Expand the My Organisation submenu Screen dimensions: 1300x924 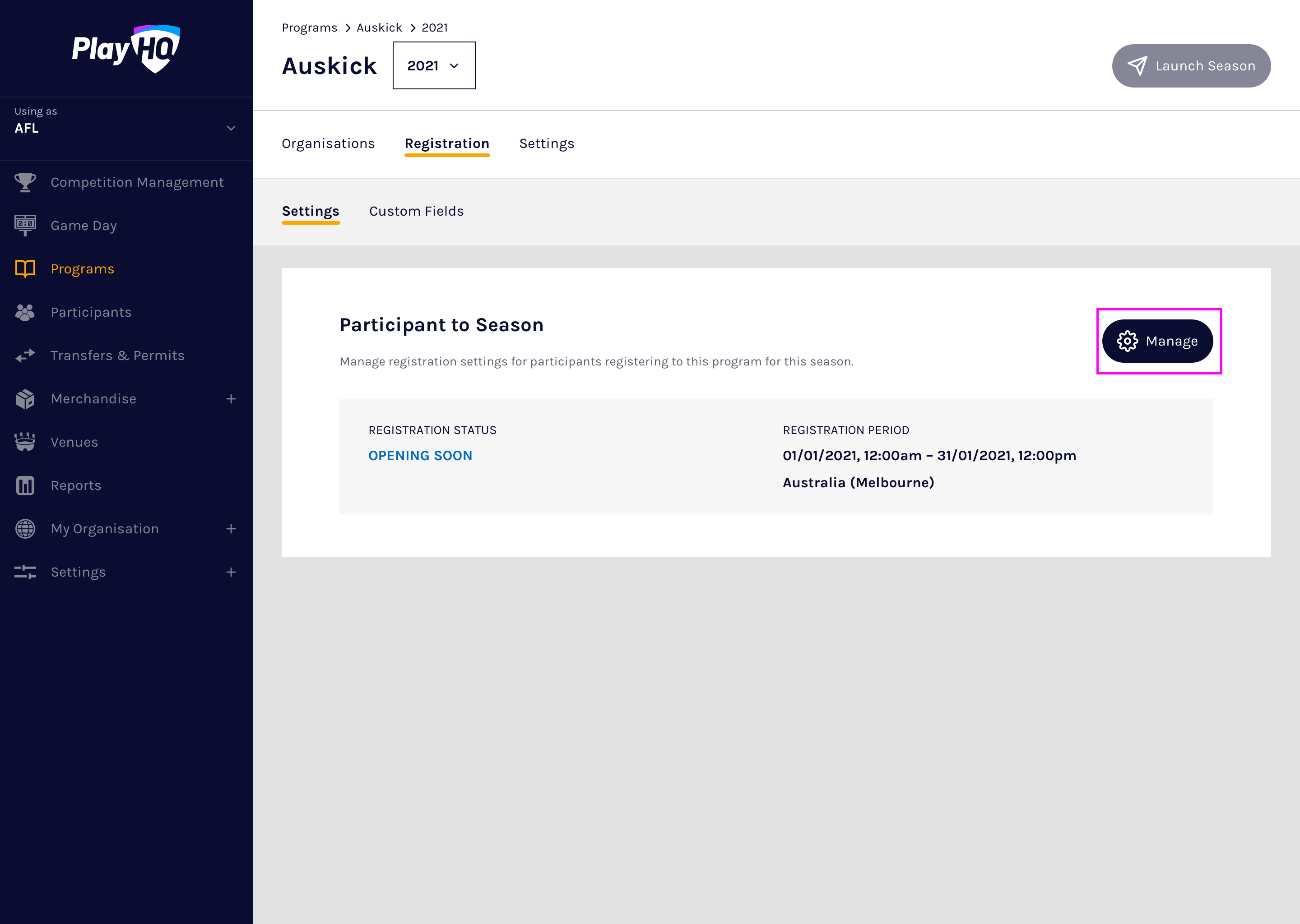tap(231, 529)
